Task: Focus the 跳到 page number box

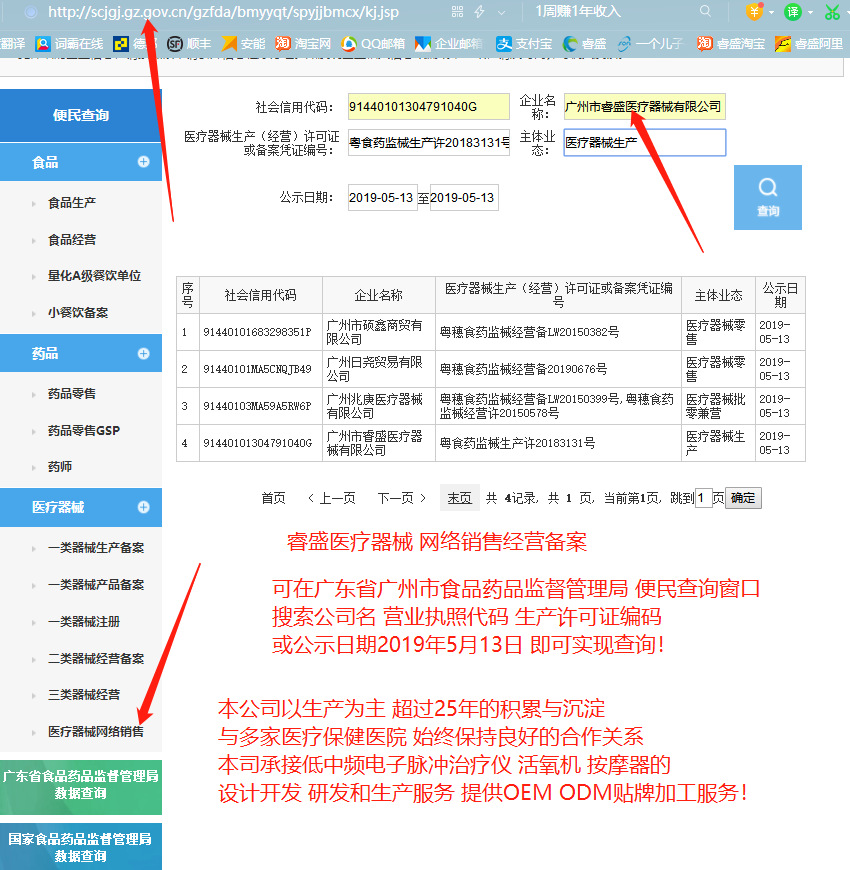Action: (x=704, y=498)
